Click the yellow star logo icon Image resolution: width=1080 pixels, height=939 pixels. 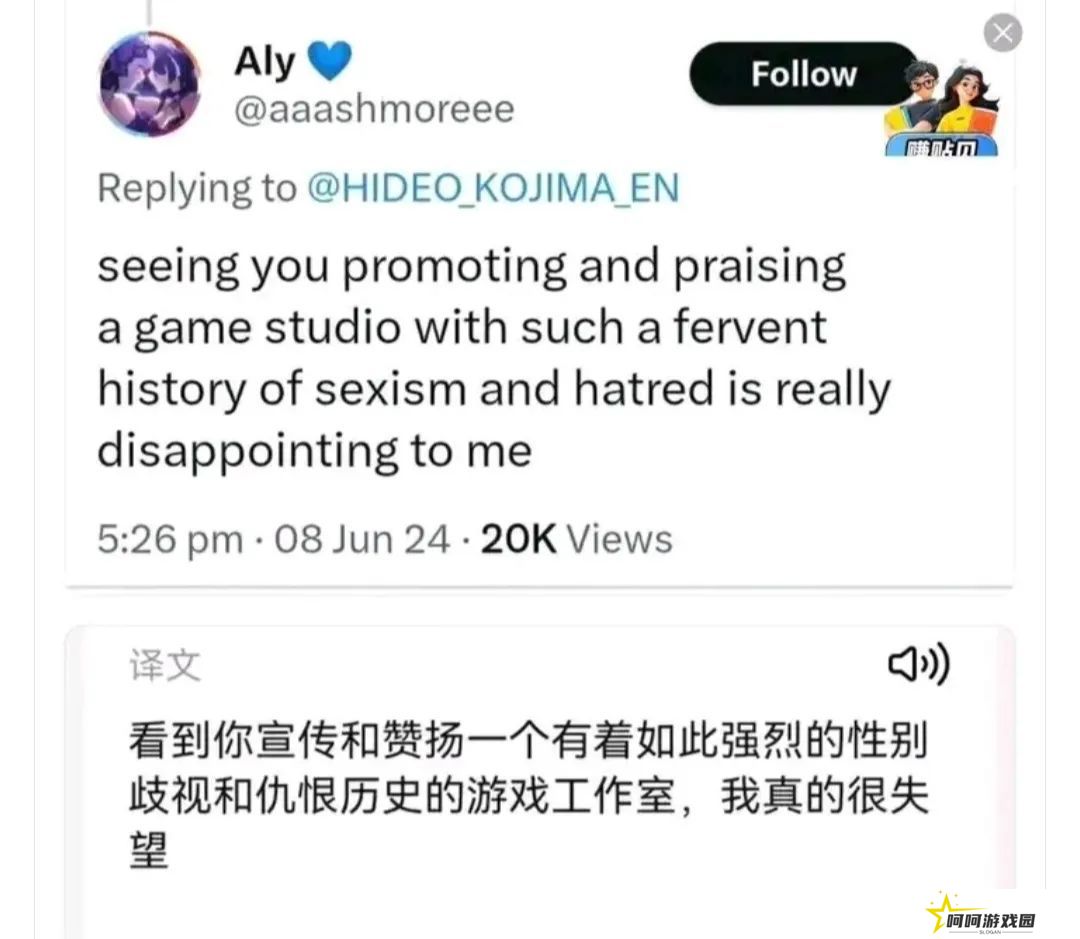click(940, 913)
